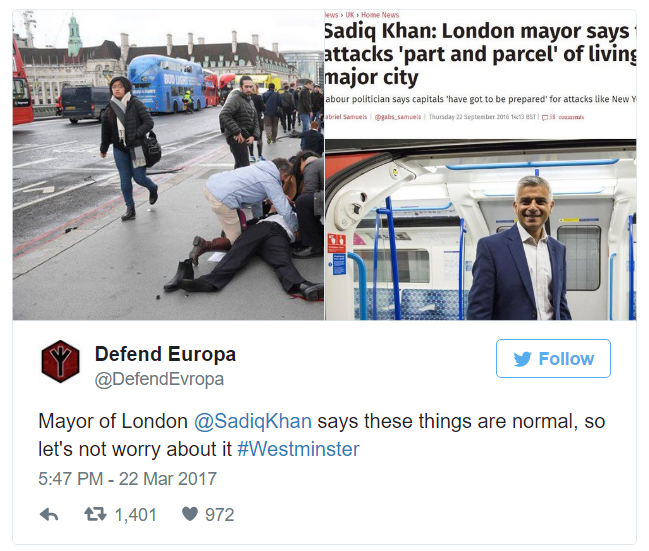This screenshot has height=551, width=649.
Task: Open the @DefendEvropa handle
Action: coord(159,379)
